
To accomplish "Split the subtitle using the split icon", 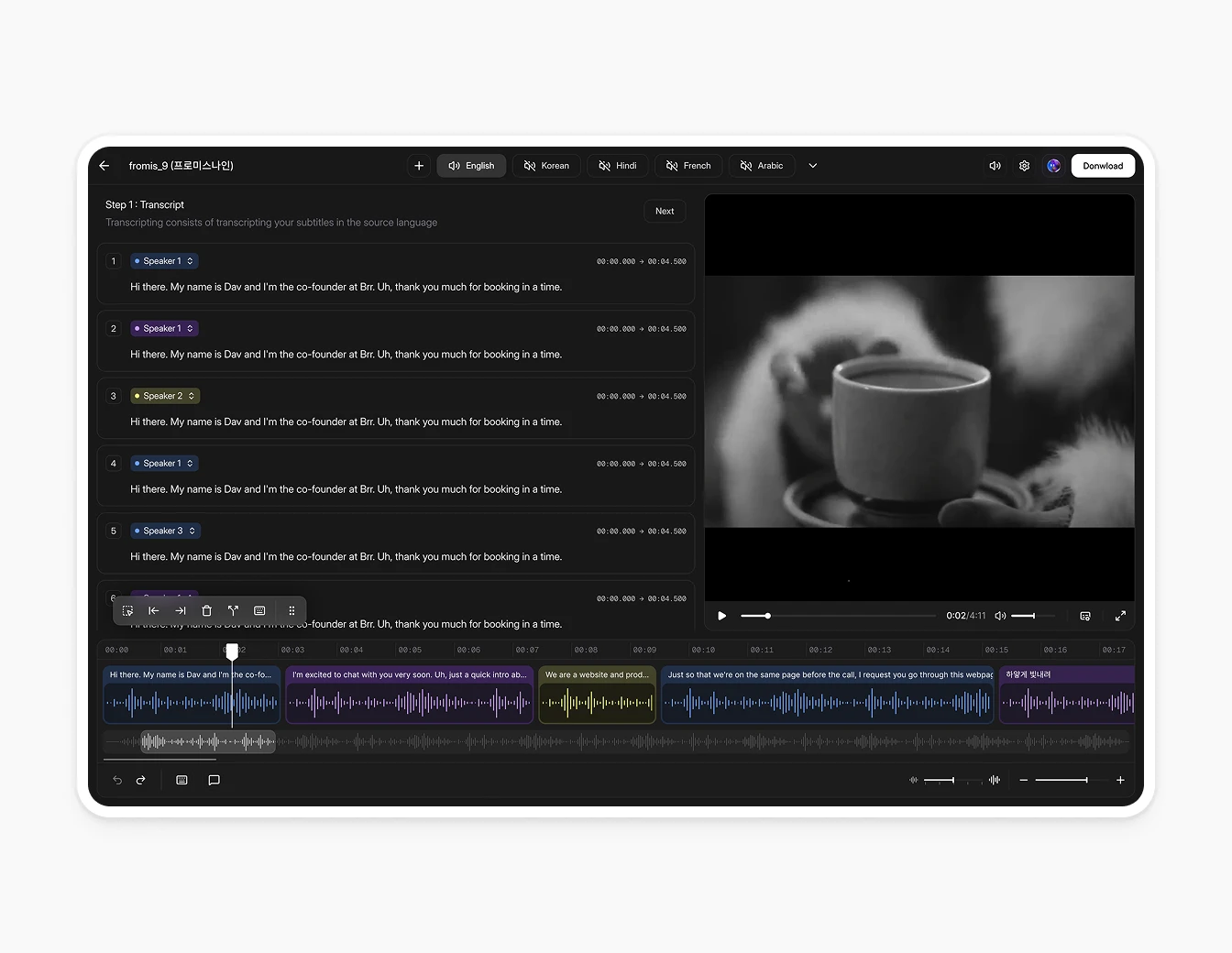I will pos(233,610).
